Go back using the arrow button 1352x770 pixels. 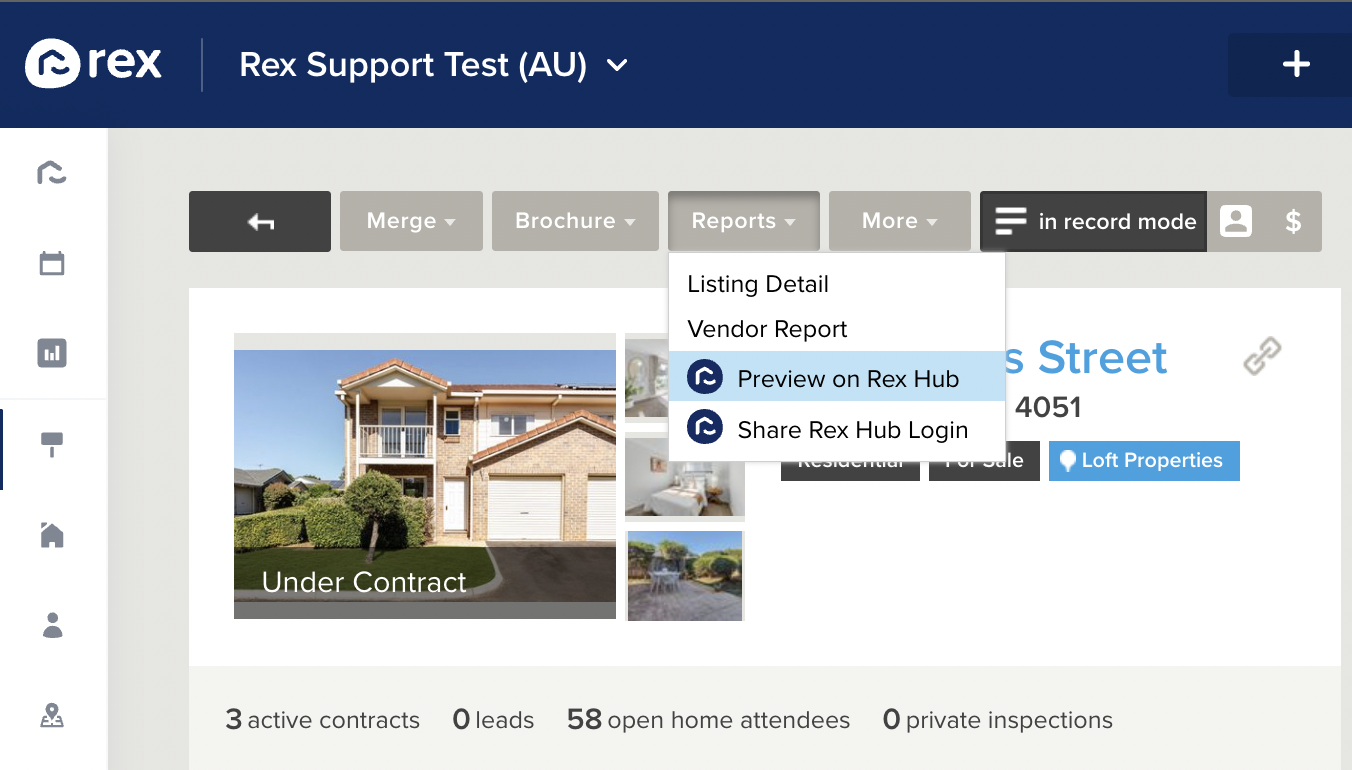pyautogui.click(x=259, y=221)
